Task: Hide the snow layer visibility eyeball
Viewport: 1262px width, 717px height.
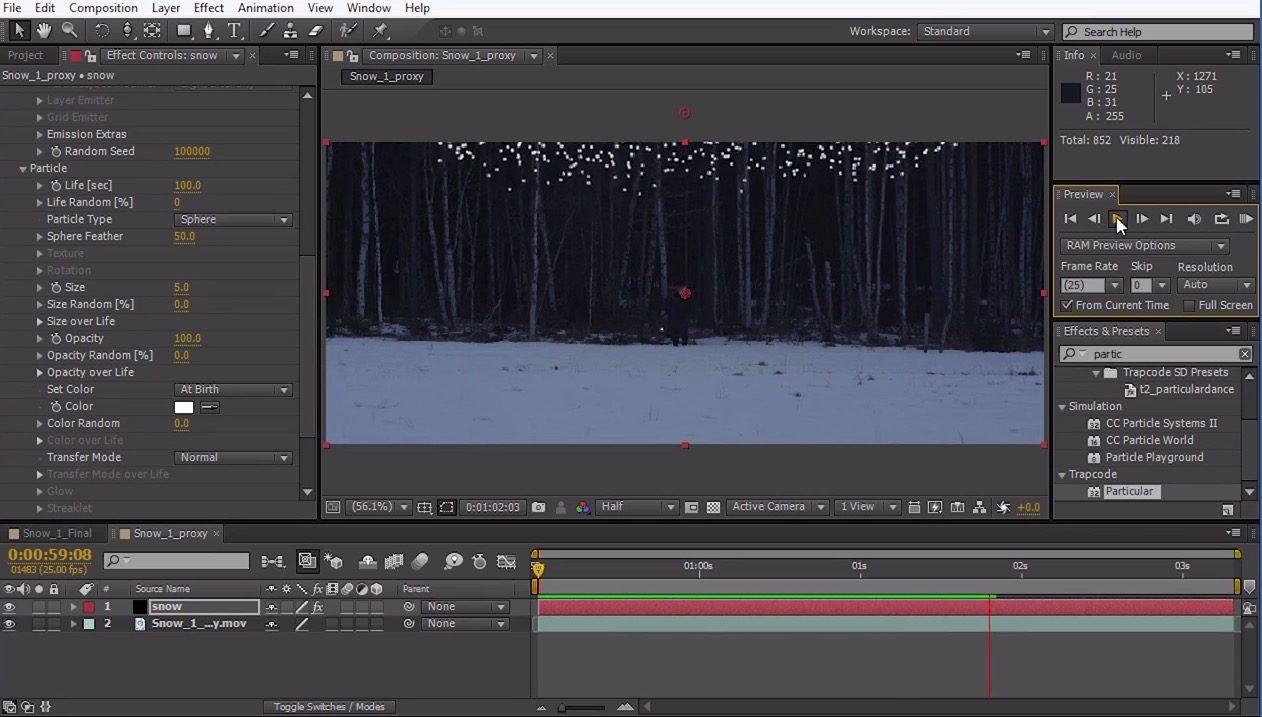Action: [9, 606]
